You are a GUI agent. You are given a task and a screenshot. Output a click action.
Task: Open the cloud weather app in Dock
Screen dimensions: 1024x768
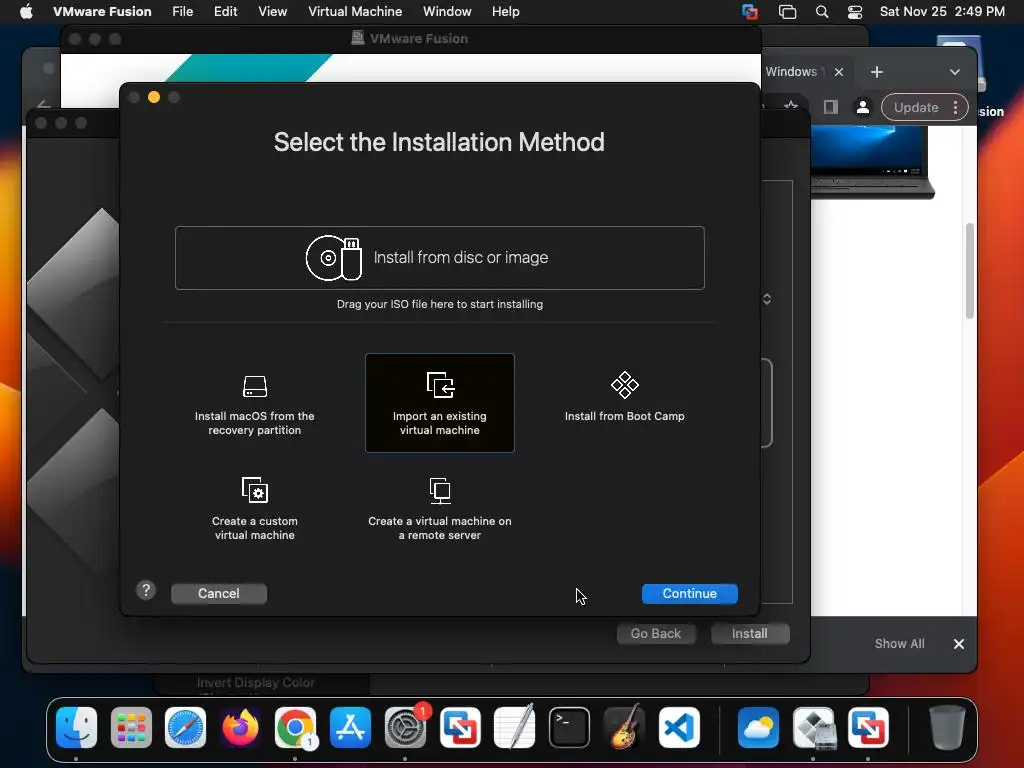click(x=758, y=727)
